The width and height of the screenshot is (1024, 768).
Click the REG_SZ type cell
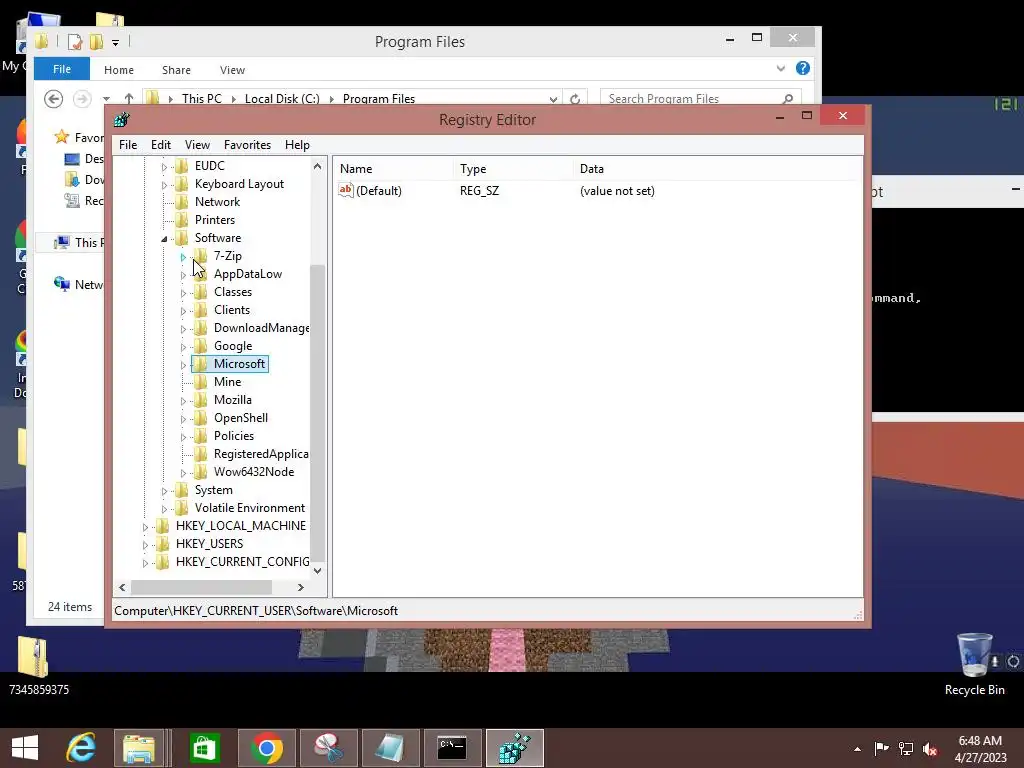point(479,191)
